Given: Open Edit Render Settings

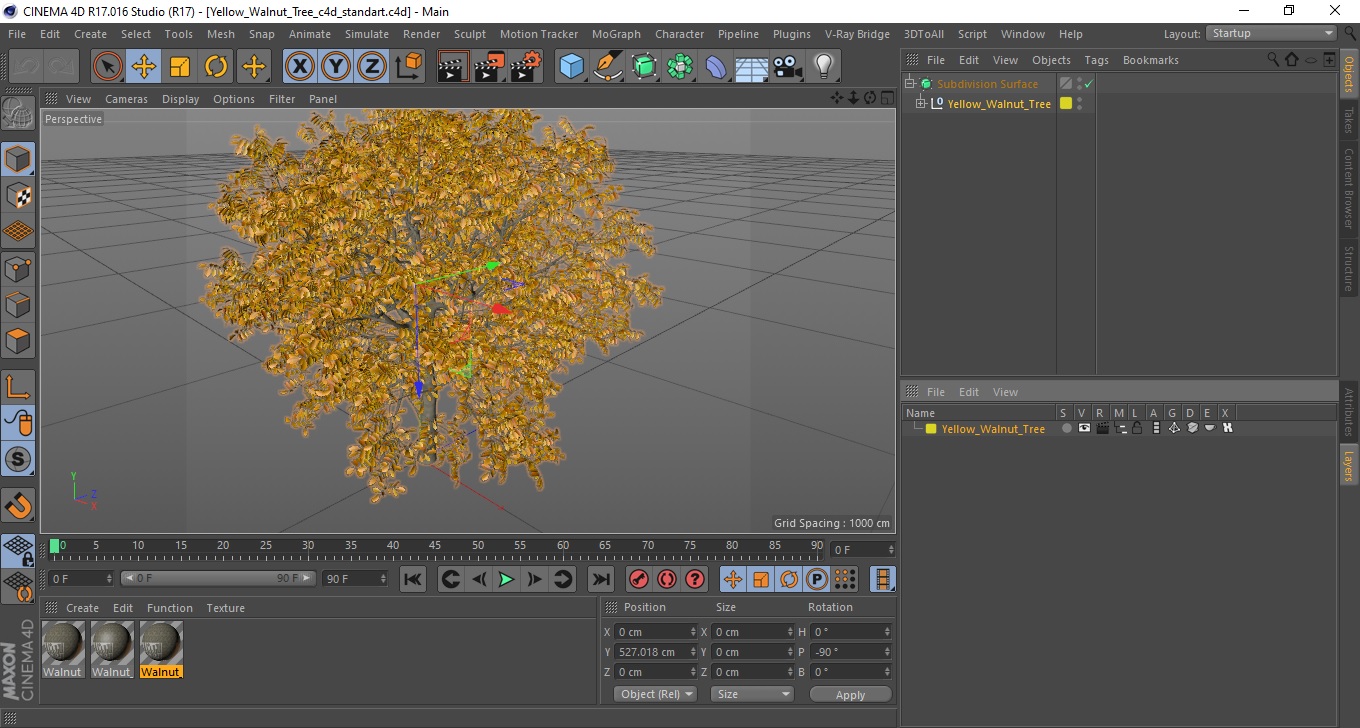Looking at the screenshot, I should [526, 67].
